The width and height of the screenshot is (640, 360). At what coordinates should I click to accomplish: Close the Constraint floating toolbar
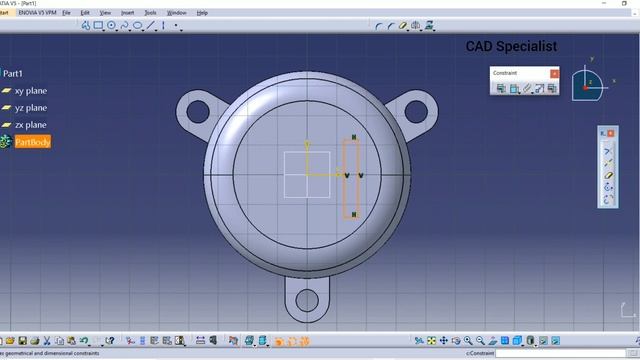[554, 73]
